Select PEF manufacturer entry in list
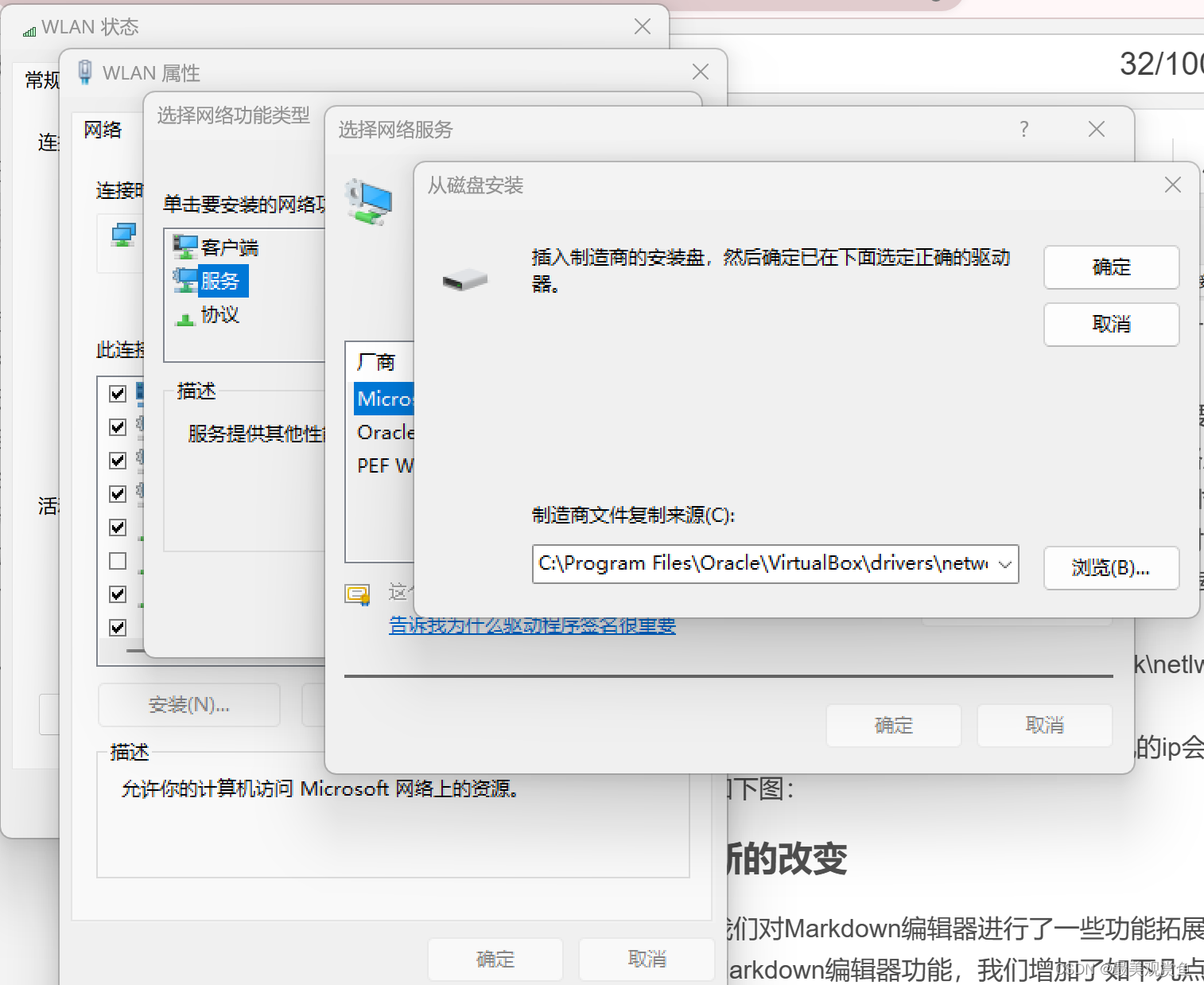 pos(385,465)
